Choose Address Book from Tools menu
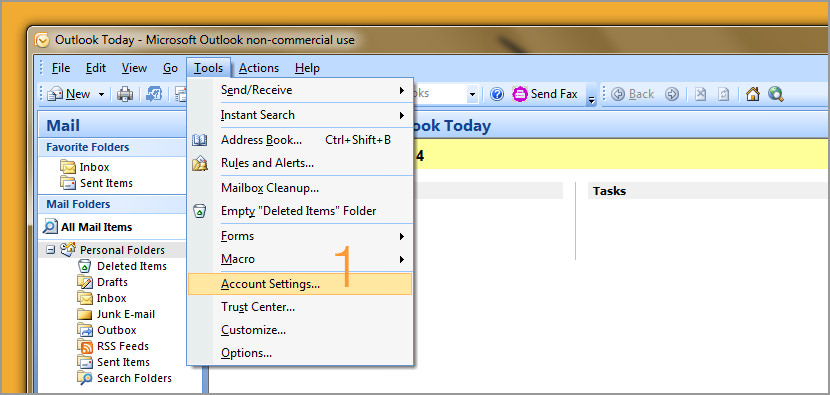 301,140
